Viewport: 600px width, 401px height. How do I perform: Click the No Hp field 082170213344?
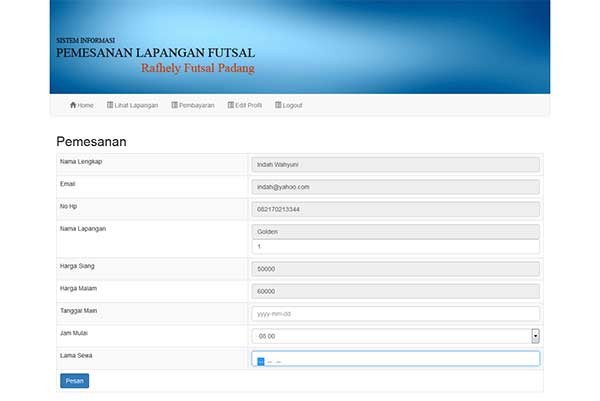point(396,209)
